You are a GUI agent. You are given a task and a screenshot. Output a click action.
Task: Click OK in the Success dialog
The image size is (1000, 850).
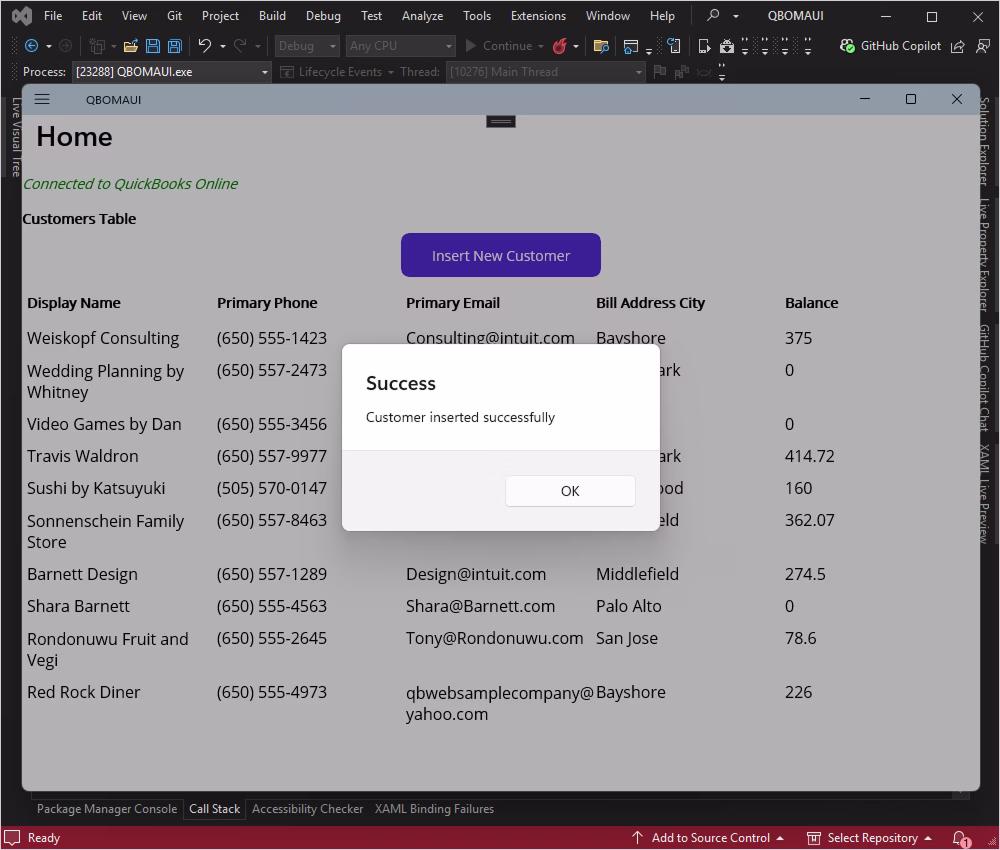pos(570,491)
